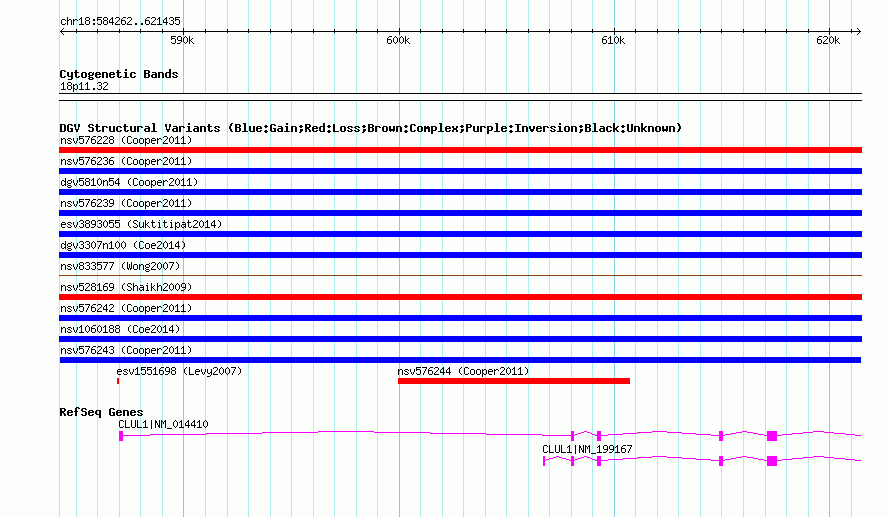The image size is (890, 517).
Task: Open the nsv576244 (Cooper2011) label
Action: coord(463,371)
